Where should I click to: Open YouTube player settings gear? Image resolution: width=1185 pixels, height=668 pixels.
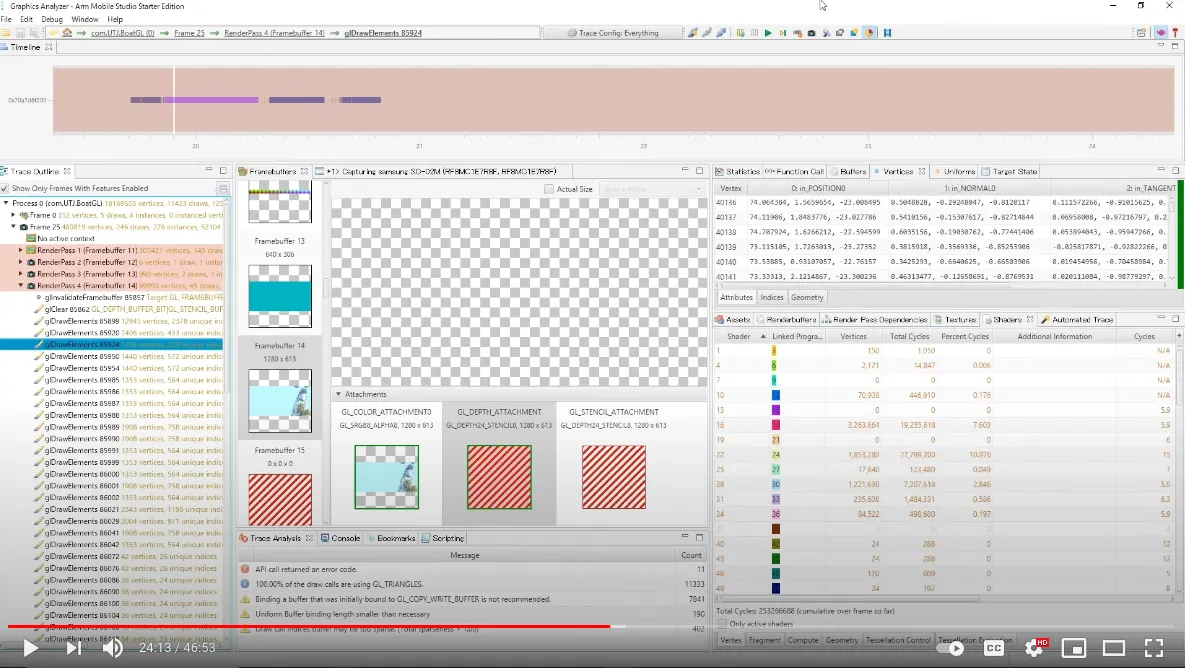tap(1034, 648)
